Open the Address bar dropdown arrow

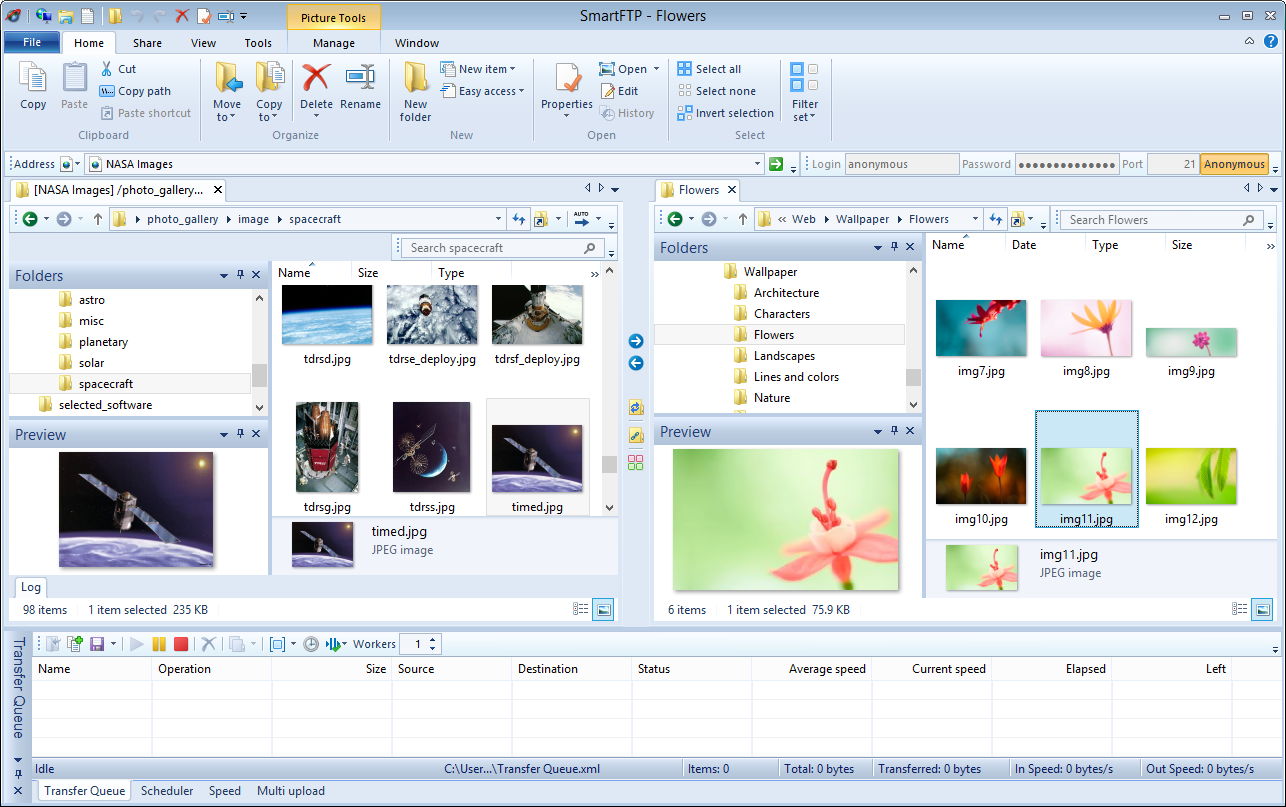point(757,164)
